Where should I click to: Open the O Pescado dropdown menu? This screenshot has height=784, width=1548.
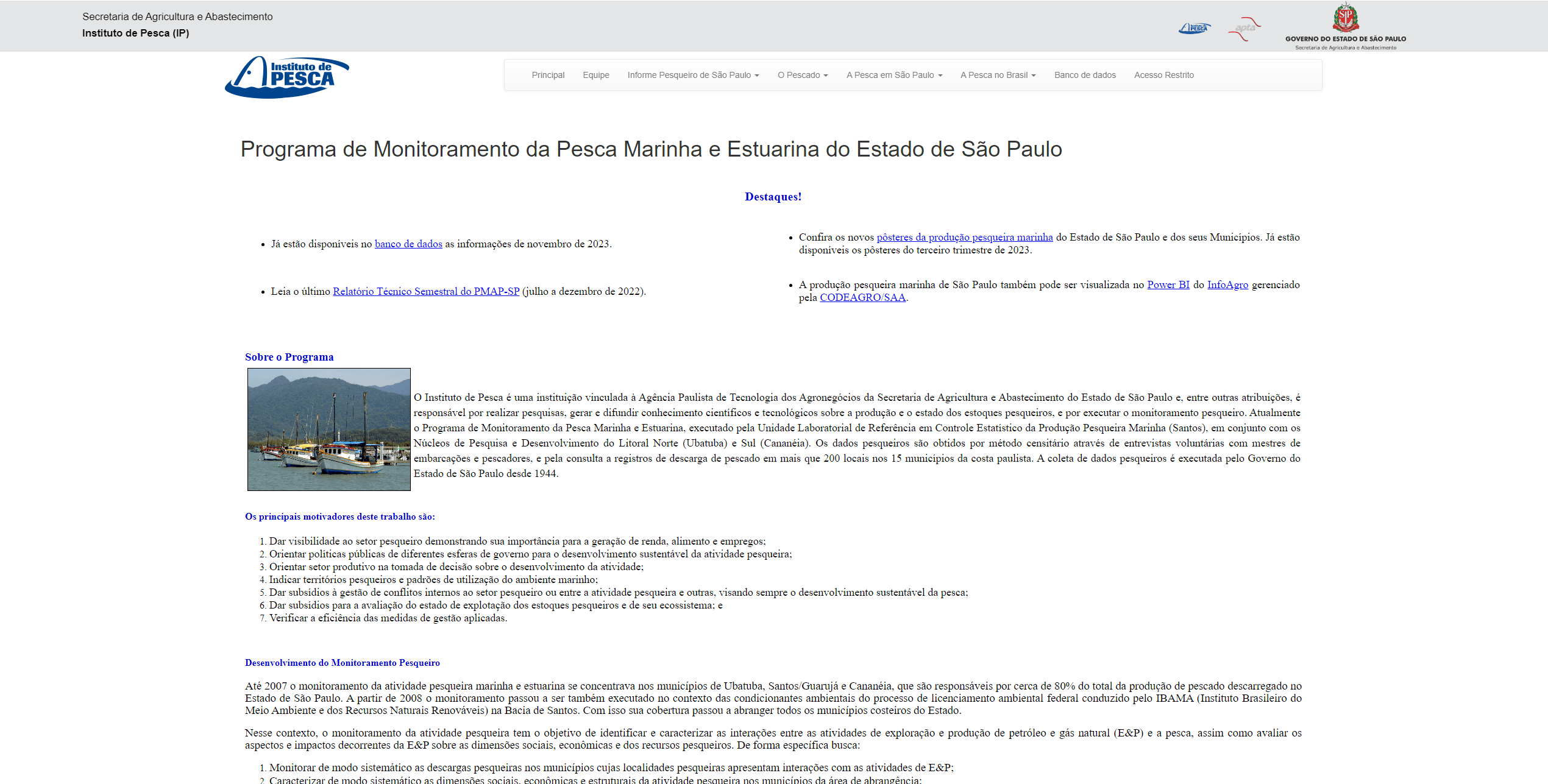tap(802, 75)
